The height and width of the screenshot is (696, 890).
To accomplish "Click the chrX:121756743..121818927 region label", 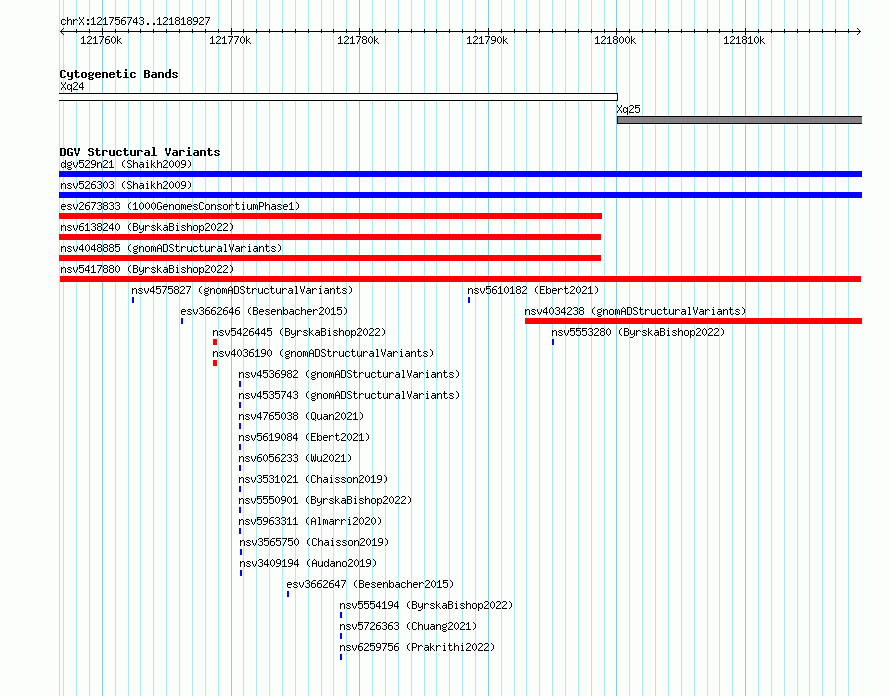I will tap(135, 21).
